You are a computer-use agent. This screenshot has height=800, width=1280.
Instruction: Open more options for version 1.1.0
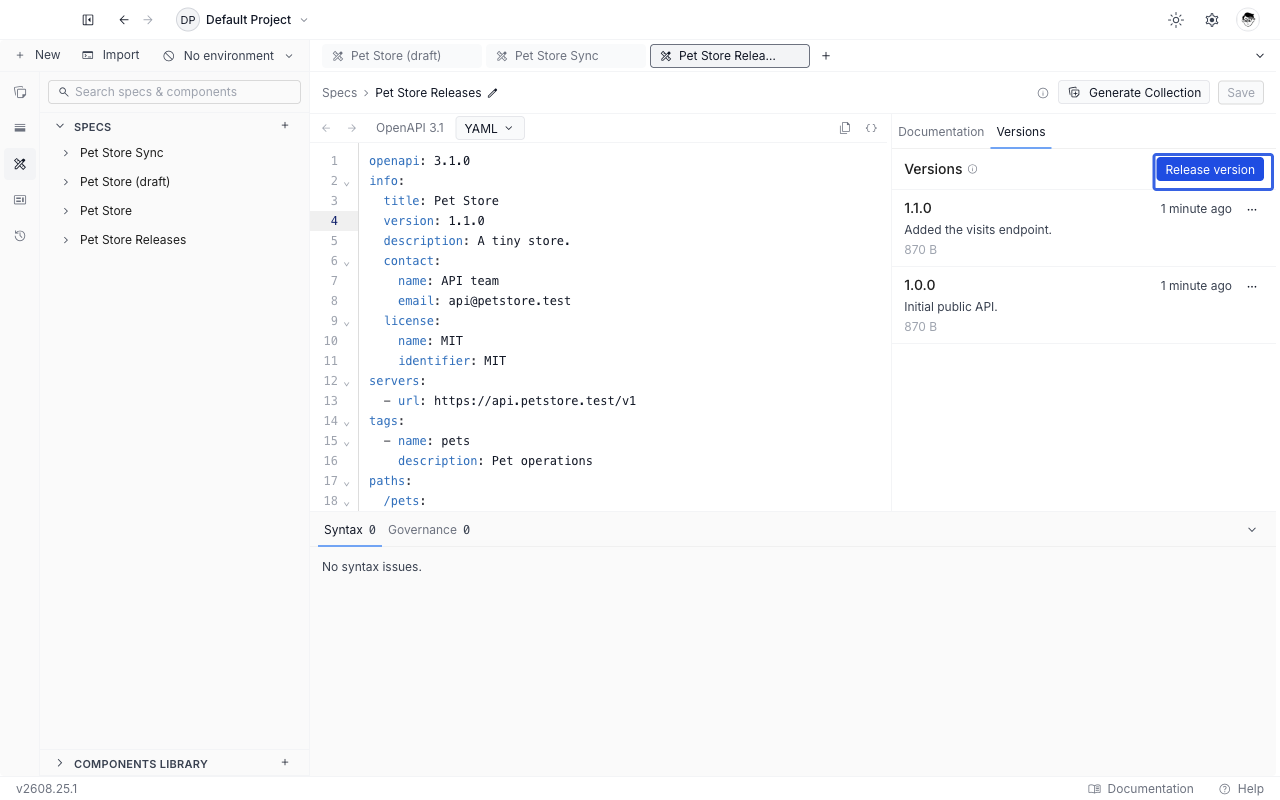pyautogui.click(x=1252, y=209)
